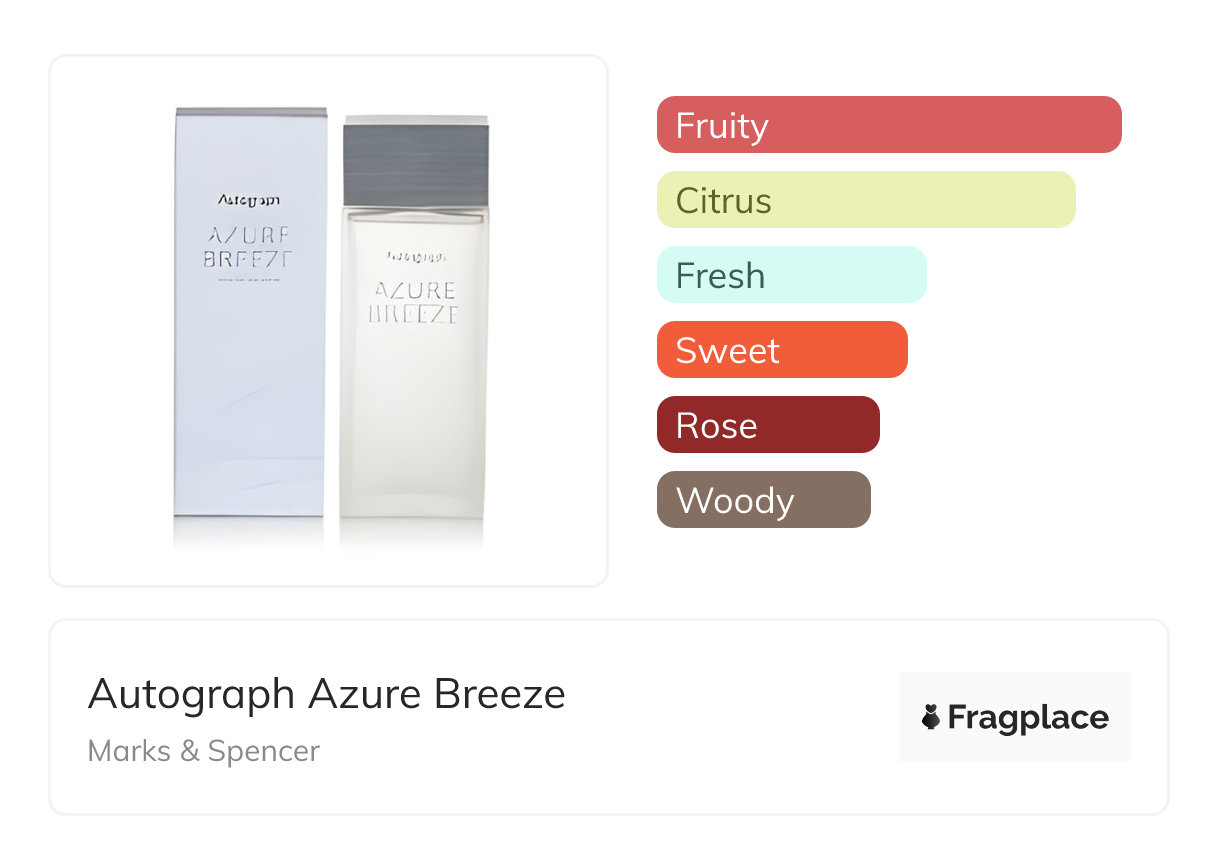1218x864 pixels.
Task: Open the Azure Breeze perfume box image
Action: pyautogui.click(x=250, y=380)
